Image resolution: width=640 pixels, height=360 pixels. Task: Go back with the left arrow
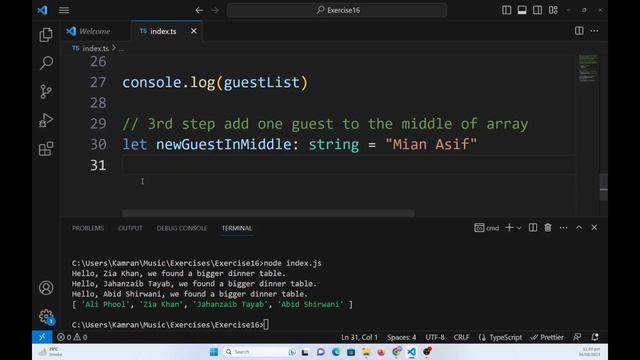point(199,10)
